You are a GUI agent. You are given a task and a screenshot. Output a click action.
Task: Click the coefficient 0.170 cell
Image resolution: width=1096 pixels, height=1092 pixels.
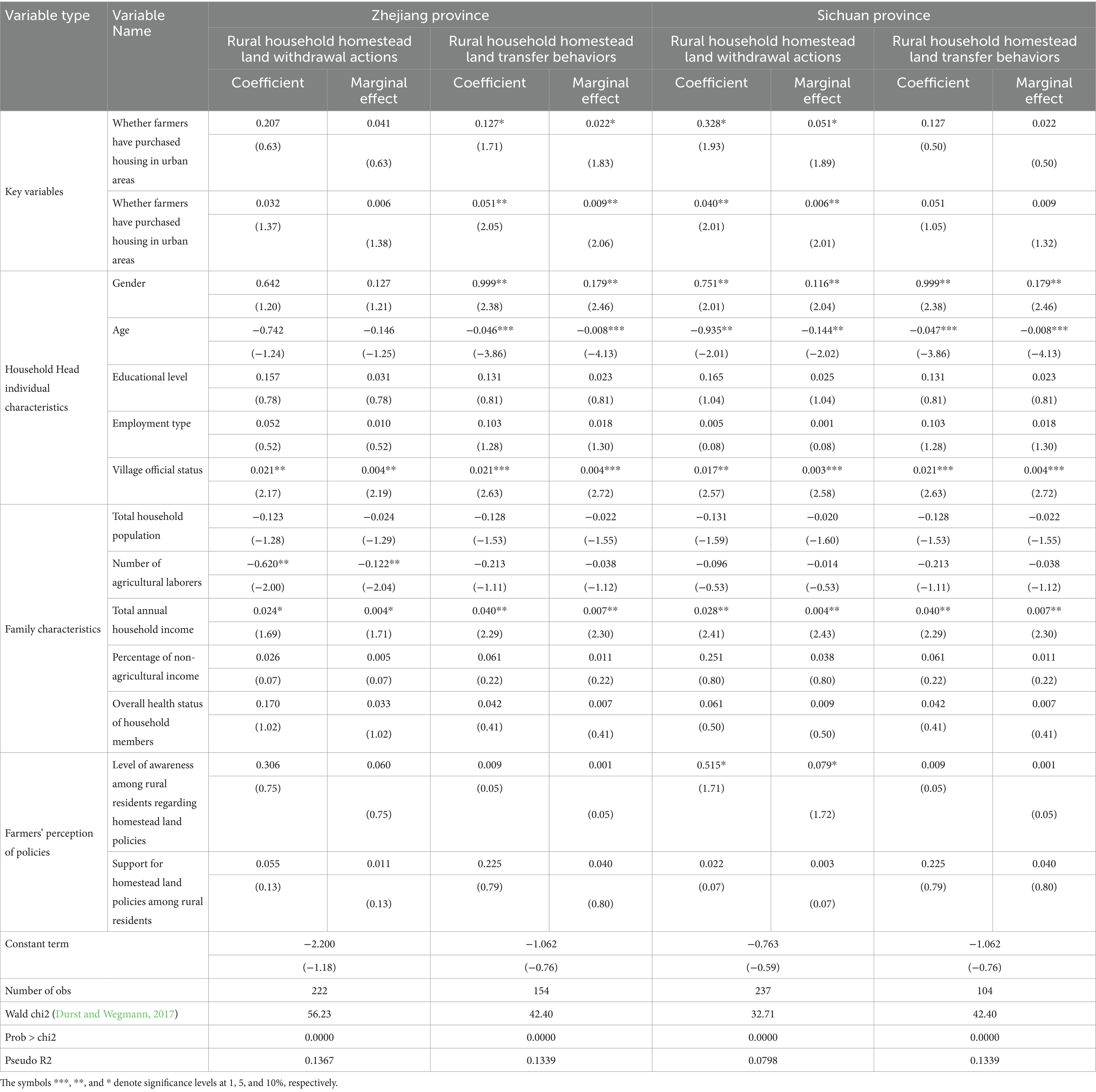click(268, 704)
